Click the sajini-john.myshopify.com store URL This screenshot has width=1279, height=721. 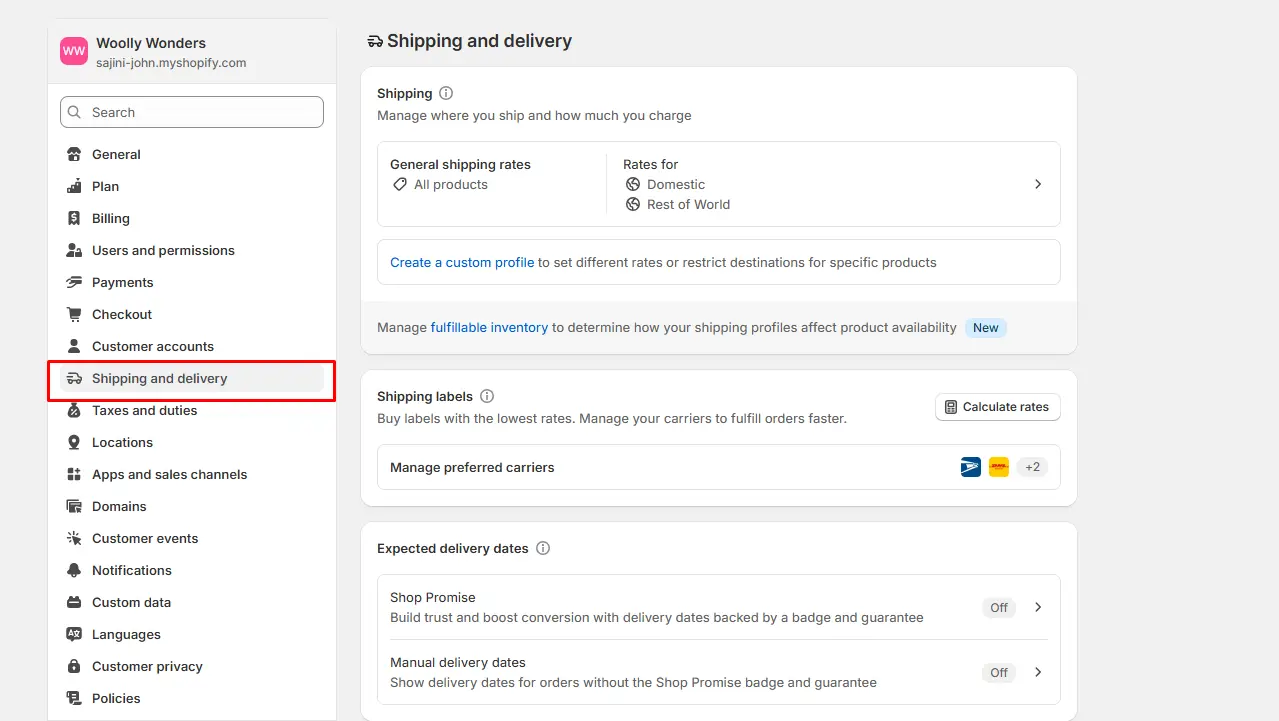coord(171,62)
